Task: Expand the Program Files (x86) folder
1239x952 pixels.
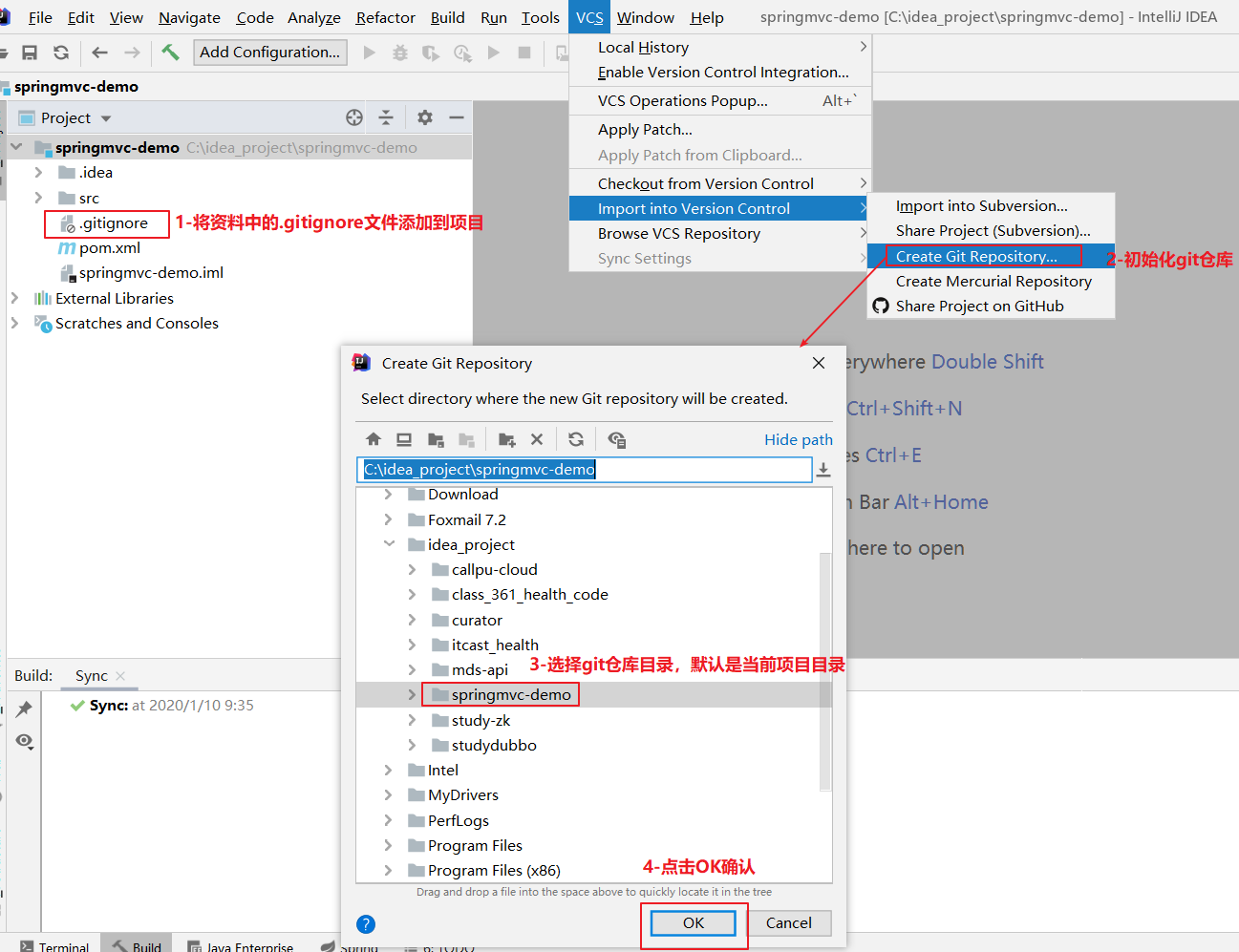Action: [x=388, y=870]
